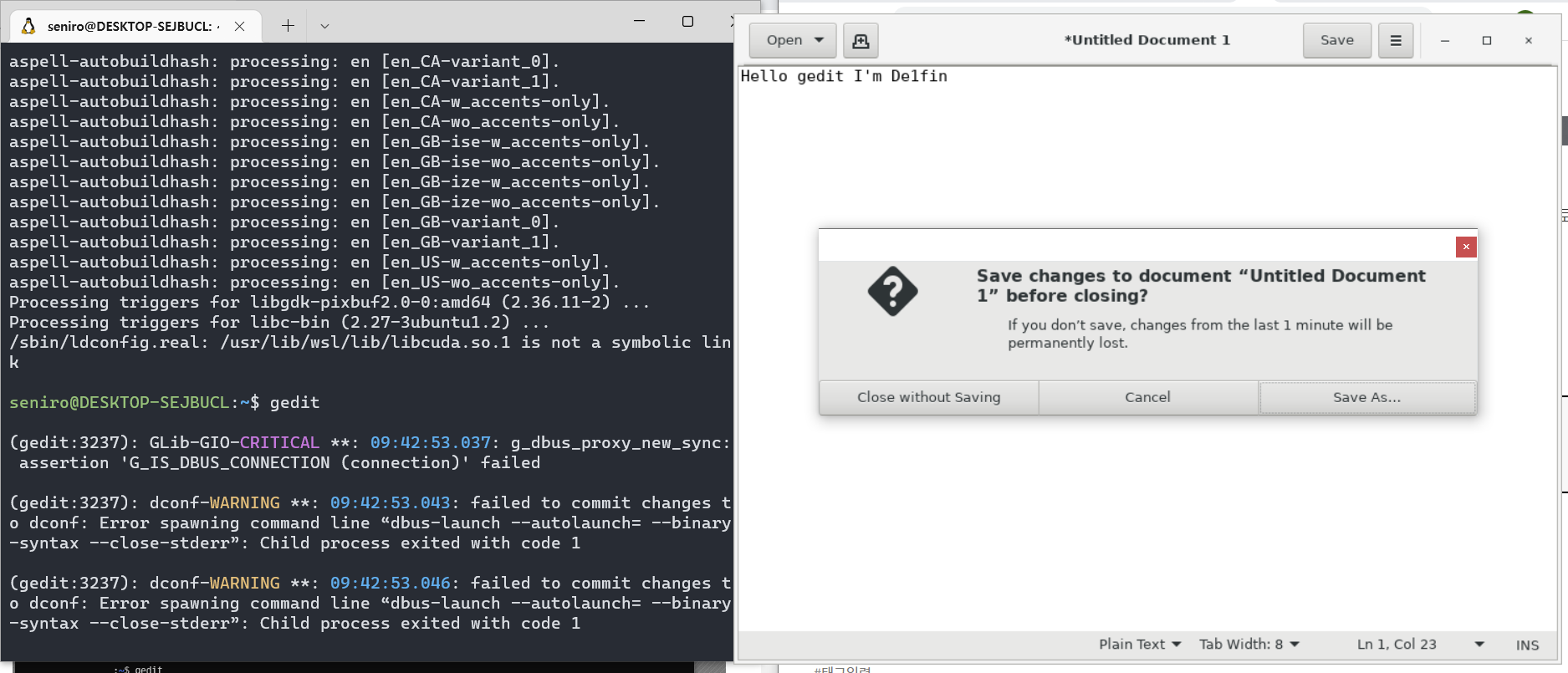Click the Save As... button

(x=1367, y=398)
